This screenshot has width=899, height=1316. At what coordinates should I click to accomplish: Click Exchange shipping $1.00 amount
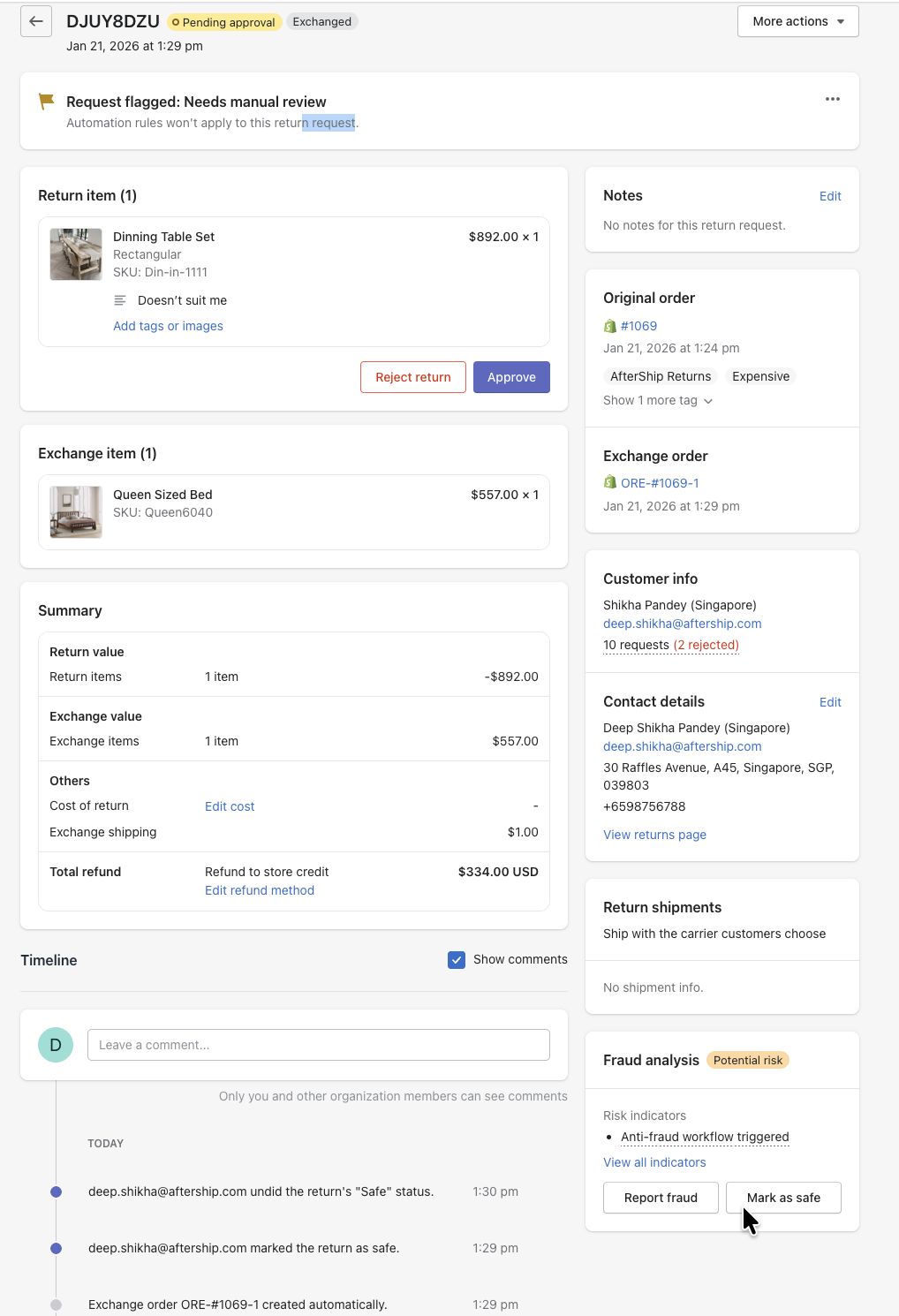523,832
